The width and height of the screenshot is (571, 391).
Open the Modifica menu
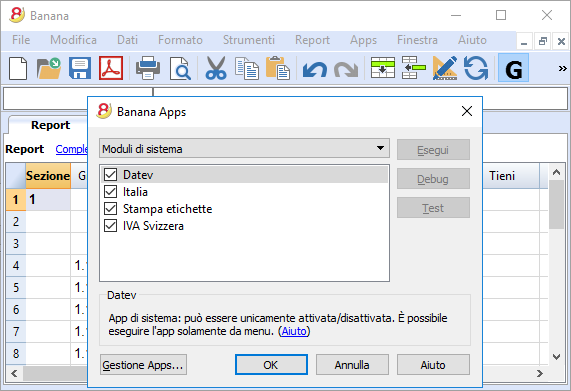(x=73, y=40)
